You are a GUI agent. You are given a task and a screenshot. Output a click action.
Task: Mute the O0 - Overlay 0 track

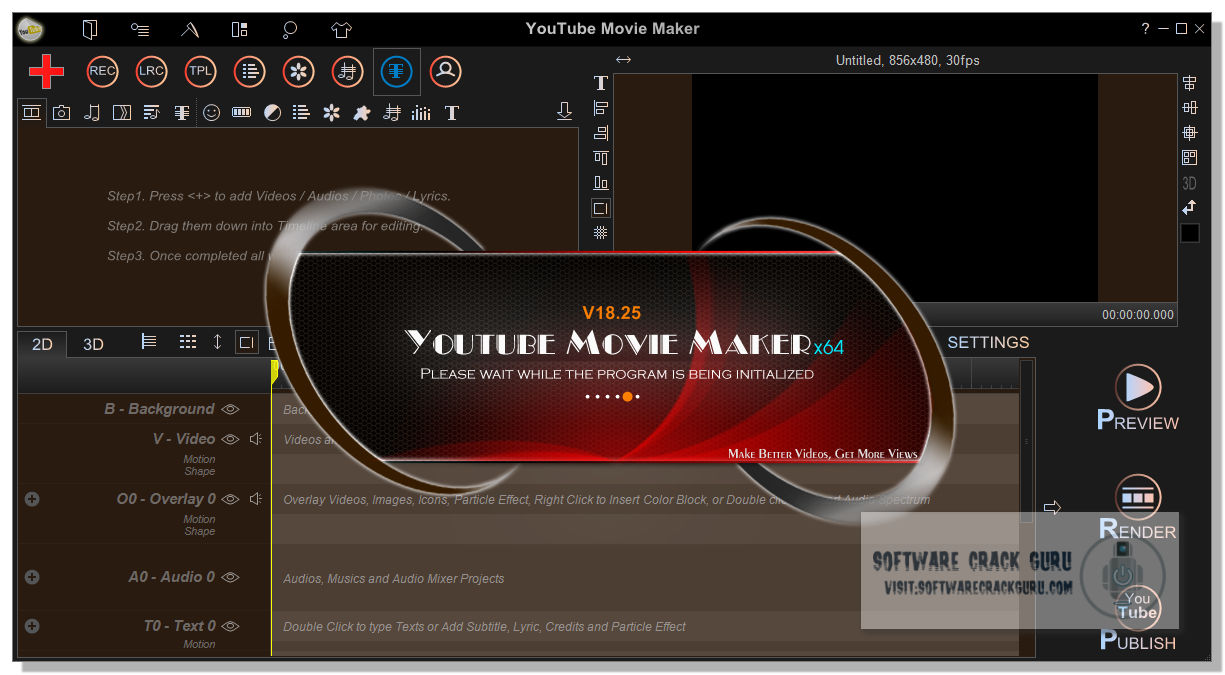256,499
